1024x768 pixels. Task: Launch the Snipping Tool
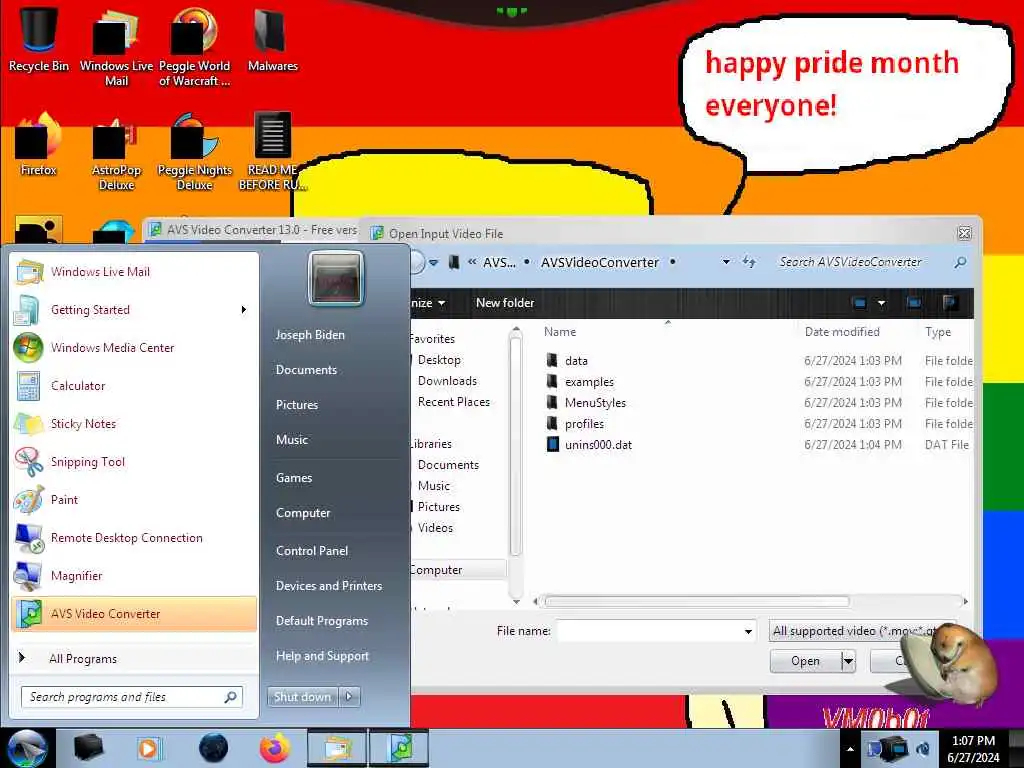(x=135, y=462)
